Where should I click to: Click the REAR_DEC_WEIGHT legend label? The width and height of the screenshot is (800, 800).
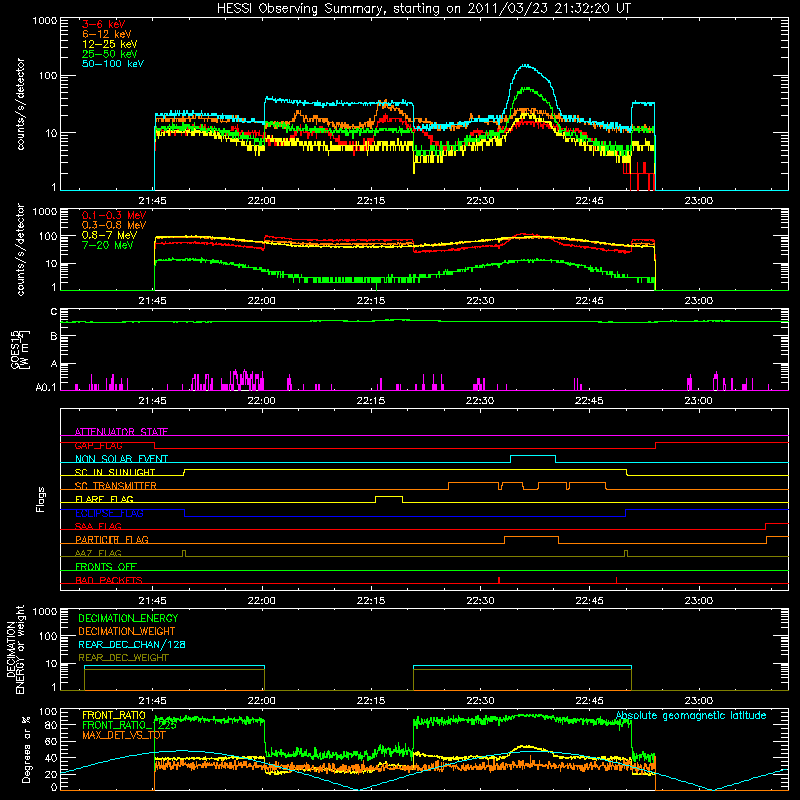point(123,658)
